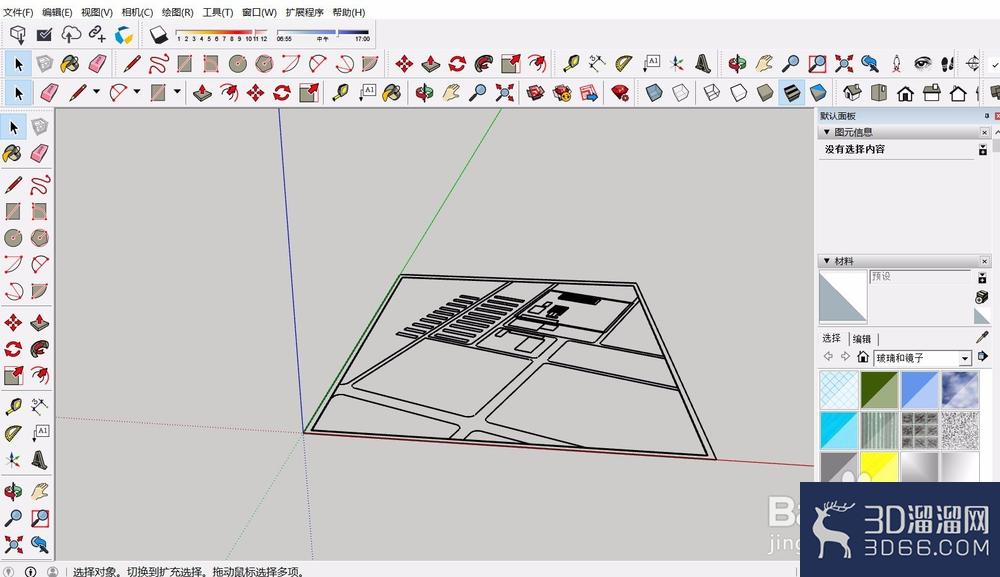Click the materials browser back arrow
The image size is (1000, 577).
pos(828,356)
